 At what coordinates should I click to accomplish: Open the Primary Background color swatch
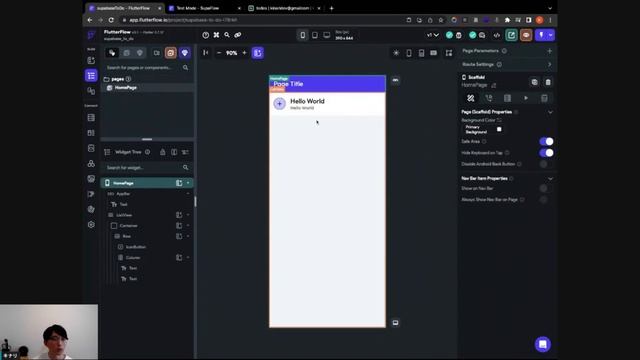pyautogui.click(x=499, y=129)
